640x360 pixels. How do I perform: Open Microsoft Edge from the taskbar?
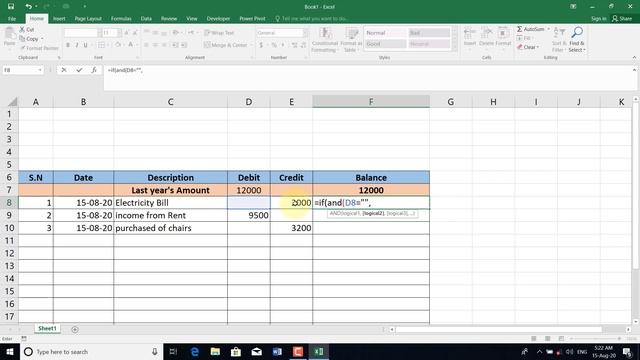pyautogui.click(x=195, y=351)
